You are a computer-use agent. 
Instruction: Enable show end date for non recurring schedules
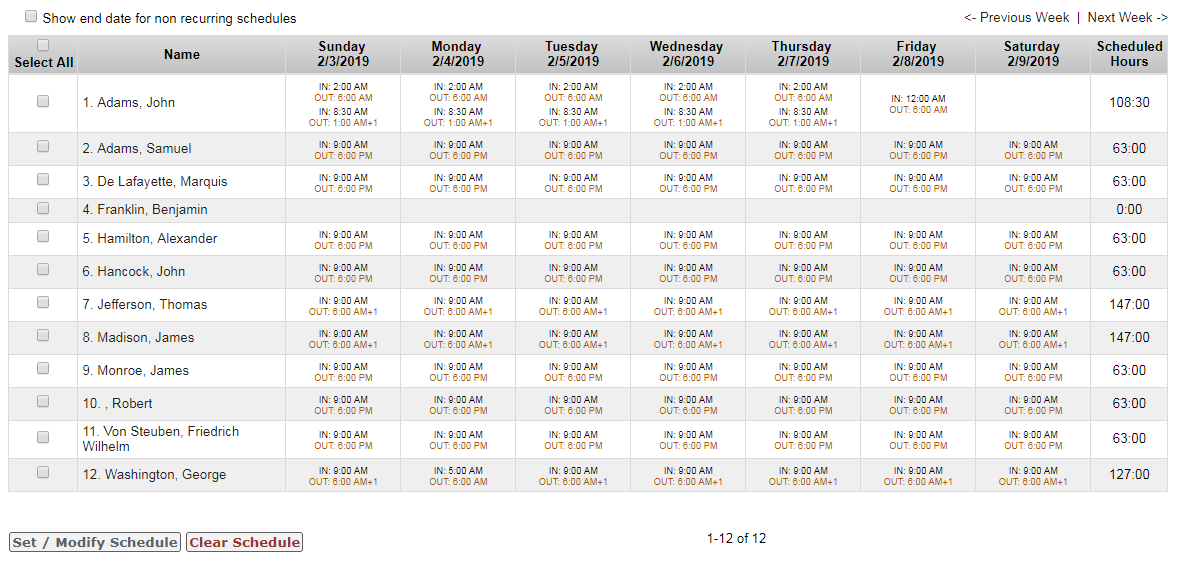pyautogui.click(x=31, y=17)
